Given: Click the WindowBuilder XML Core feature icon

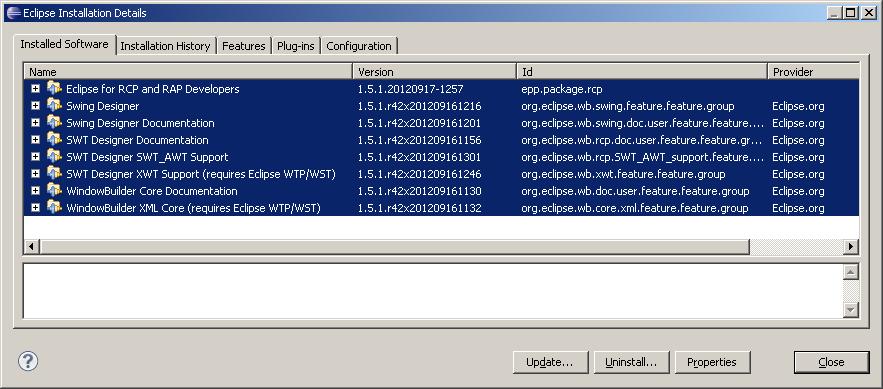Looking at the screenshot, I should click(54, 208).
